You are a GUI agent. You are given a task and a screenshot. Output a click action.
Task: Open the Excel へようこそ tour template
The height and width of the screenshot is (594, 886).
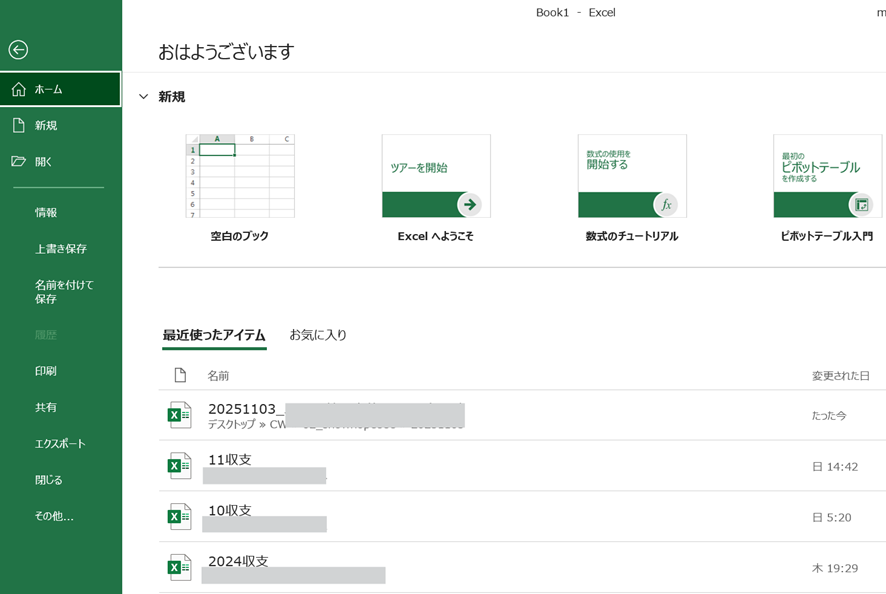pyautogui.click(x=436, y=177)
